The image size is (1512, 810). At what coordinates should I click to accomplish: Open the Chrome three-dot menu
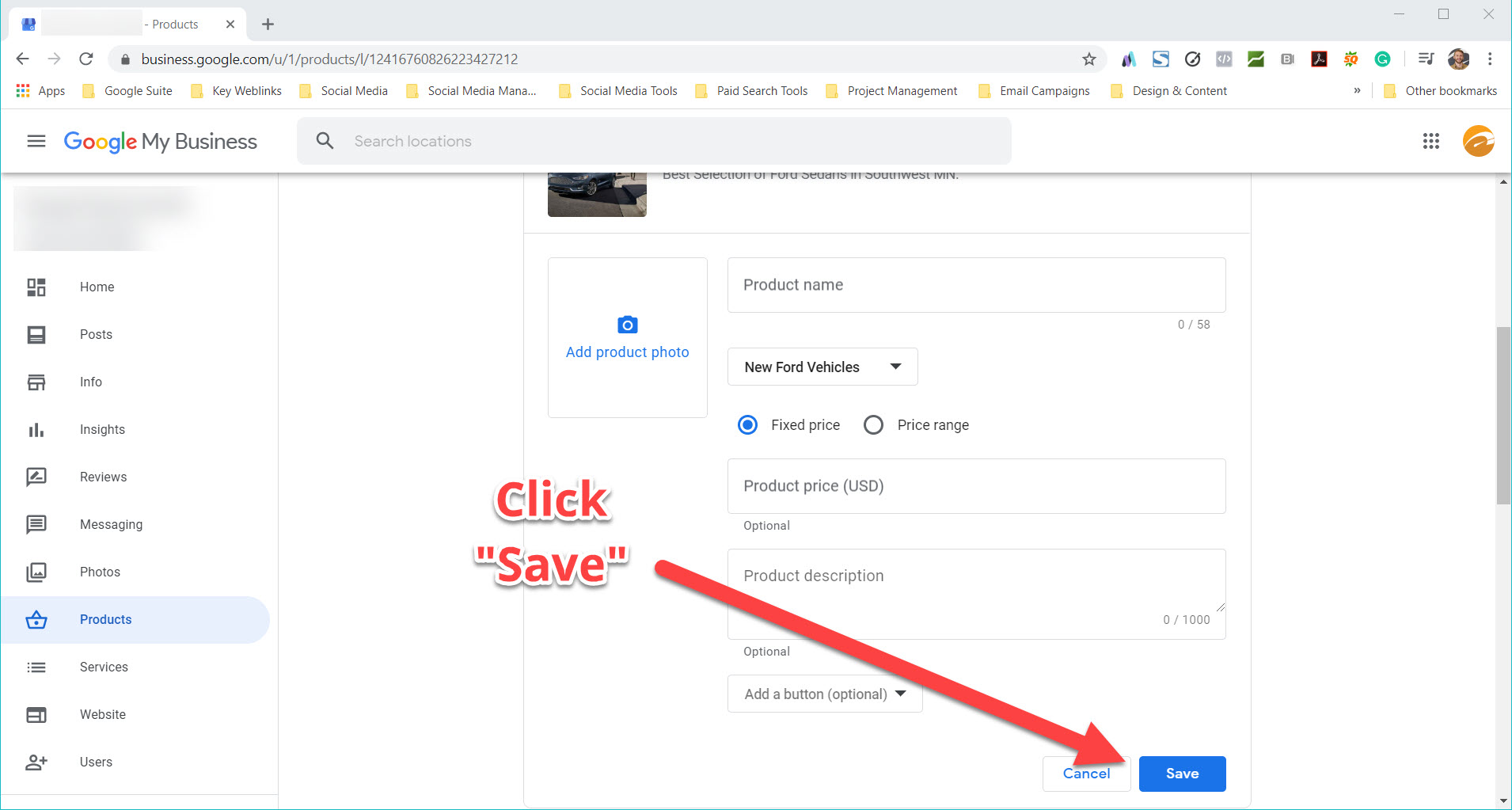(x=1490, y=59)
